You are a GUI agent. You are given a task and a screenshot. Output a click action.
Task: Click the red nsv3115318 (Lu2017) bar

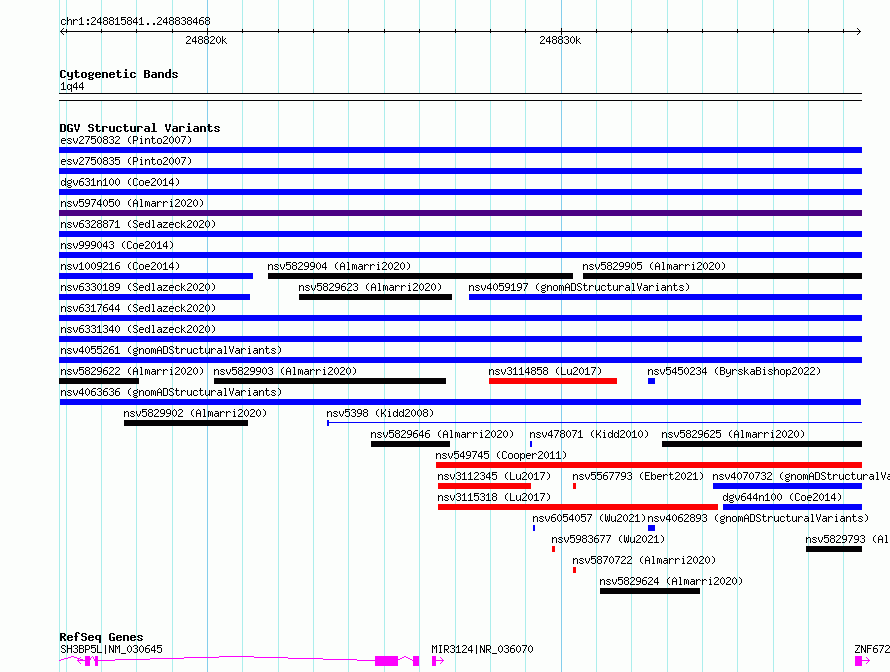(578, 507)
